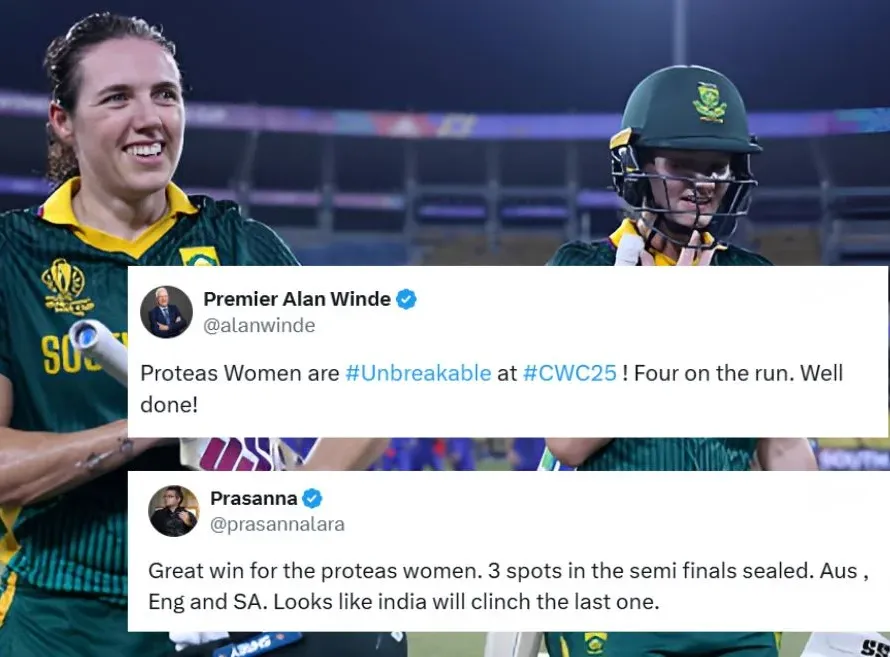Open the #Unbreakable hashtag

point(418,373)
